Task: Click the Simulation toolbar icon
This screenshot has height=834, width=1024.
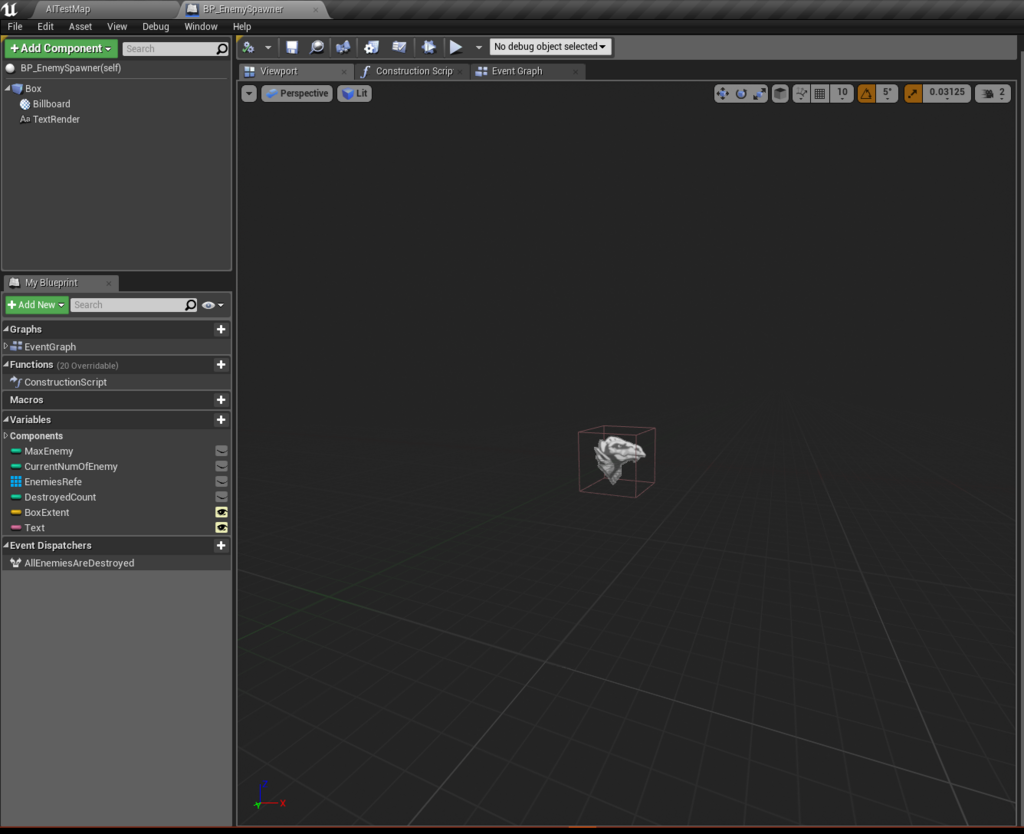Action: click(x=428, y=47)
